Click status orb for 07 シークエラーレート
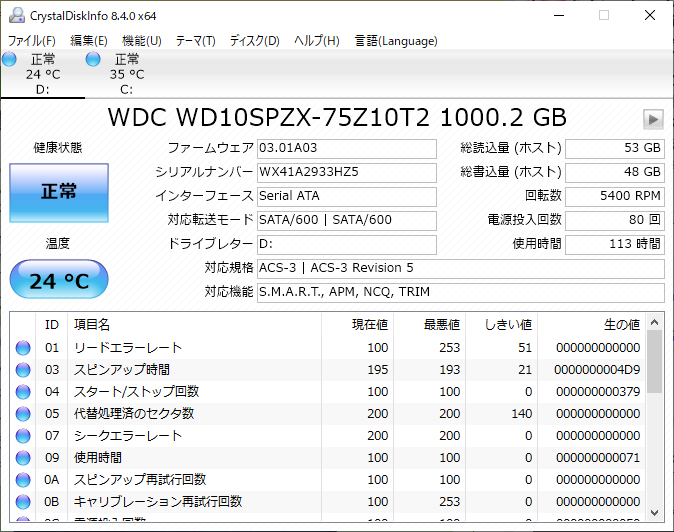674x532 pixels. pyautogui.click(x=23, y=436)
